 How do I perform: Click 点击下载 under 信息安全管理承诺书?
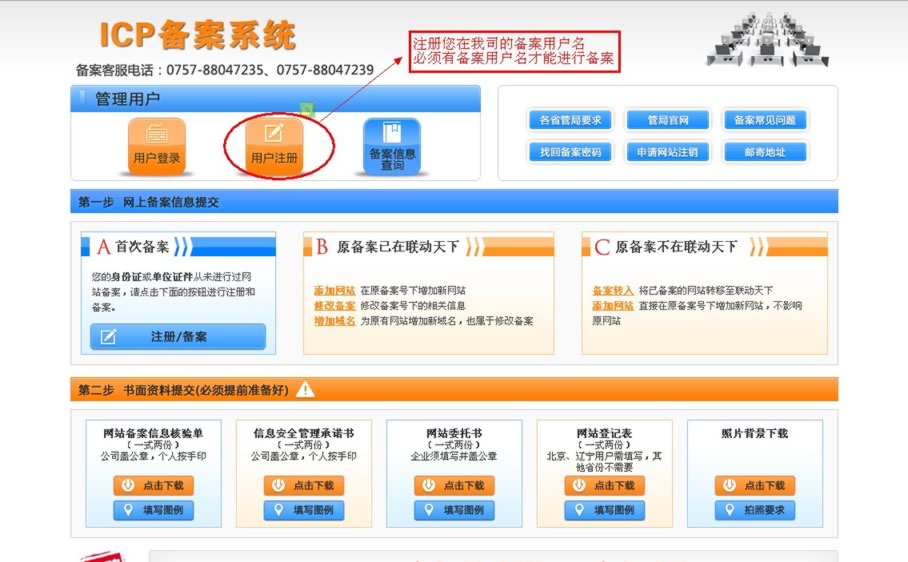[304, 485]
